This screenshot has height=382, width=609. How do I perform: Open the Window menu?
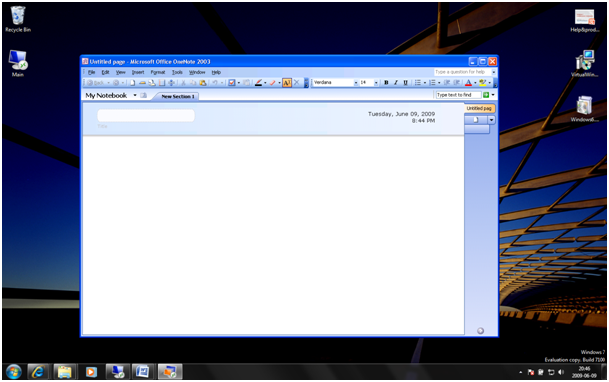point(197,72)
